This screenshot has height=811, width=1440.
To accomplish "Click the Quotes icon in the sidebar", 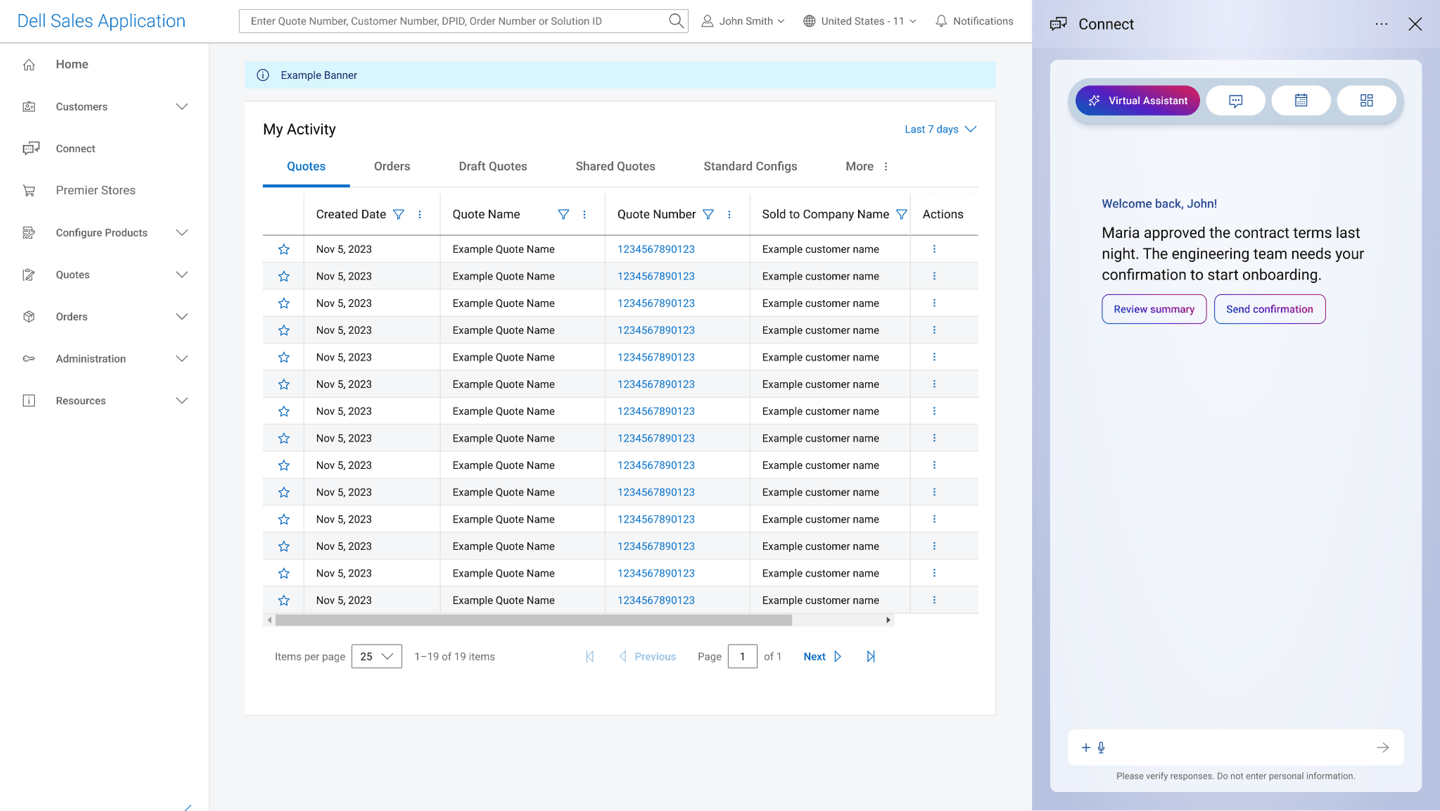I will [x=29, y=275].
